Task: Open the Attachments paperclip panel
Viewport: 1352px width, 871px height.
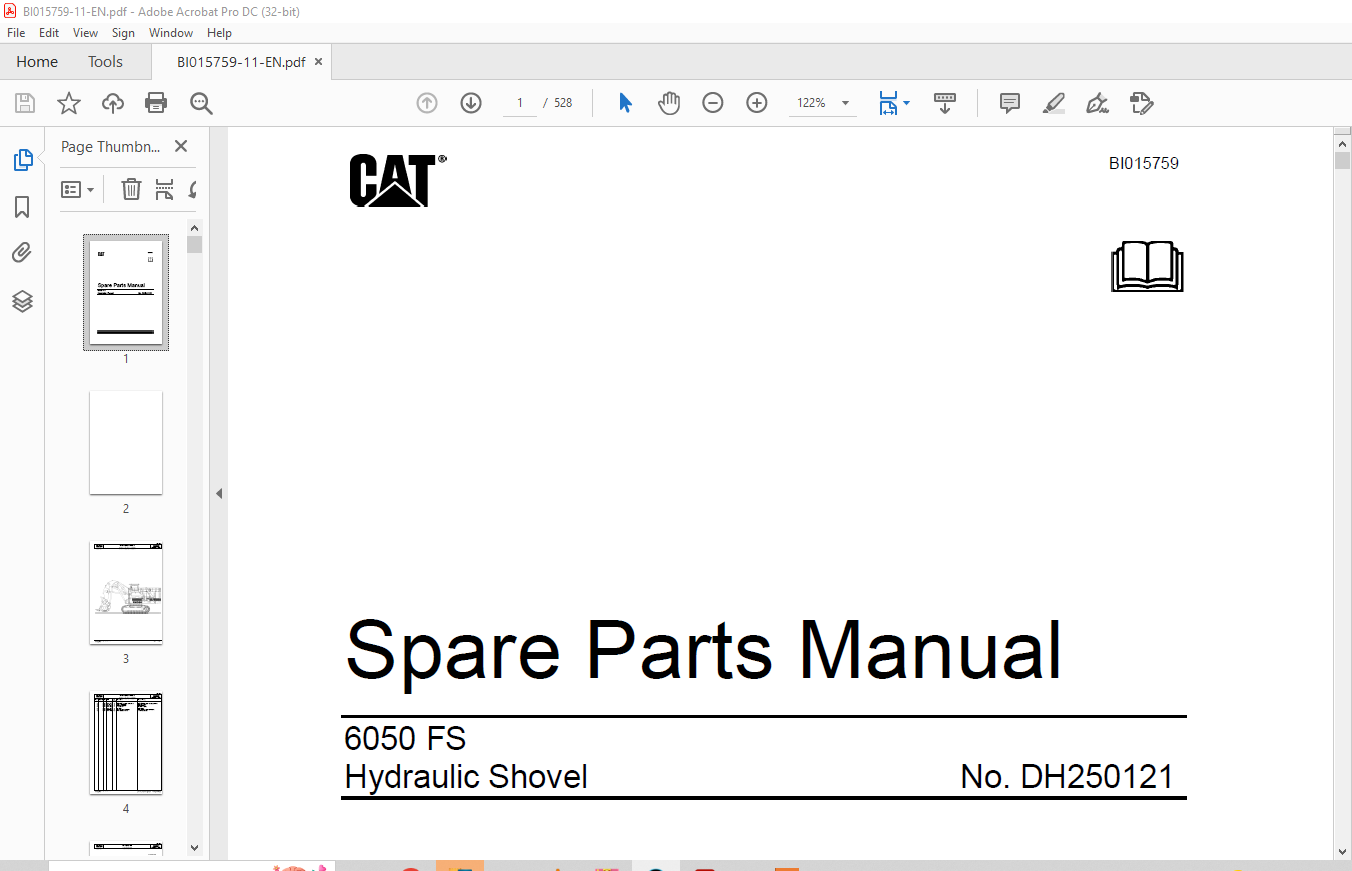Action: [x=22, y=253]
